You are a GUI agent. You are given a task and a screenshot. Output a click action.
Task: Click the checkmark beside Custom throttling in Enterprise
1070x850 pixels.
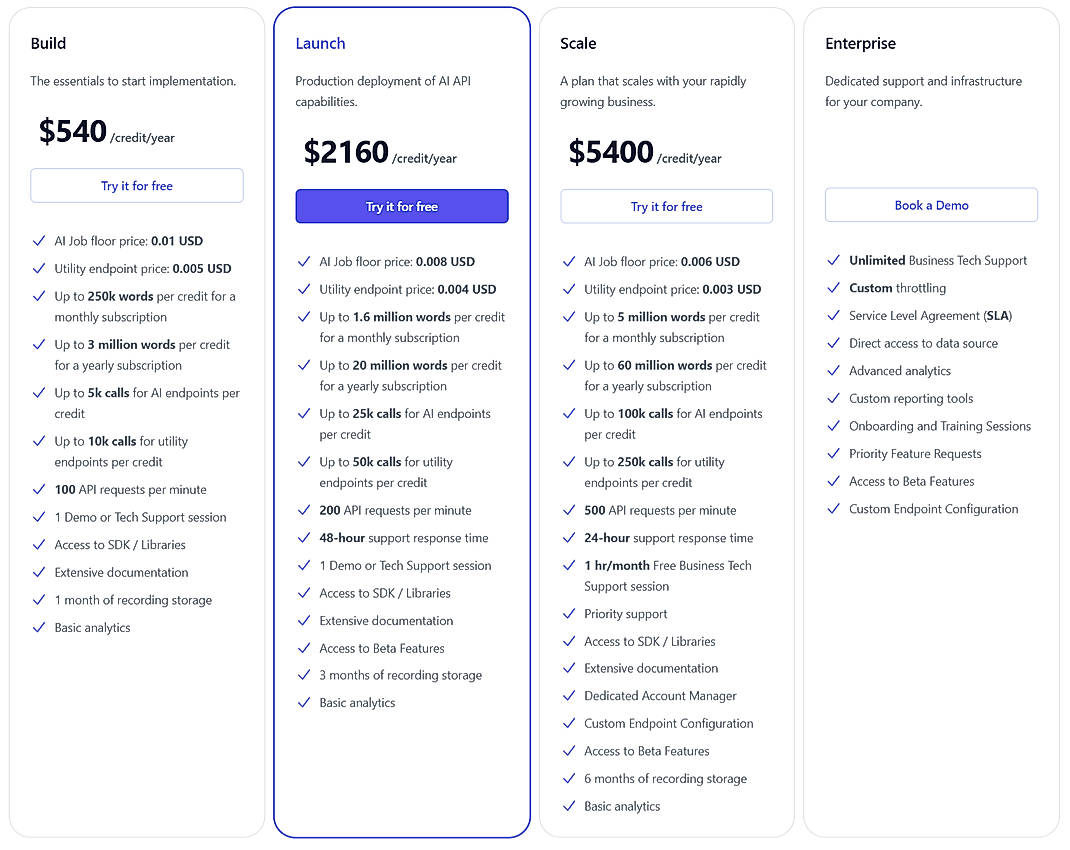[x=834, y=288]
